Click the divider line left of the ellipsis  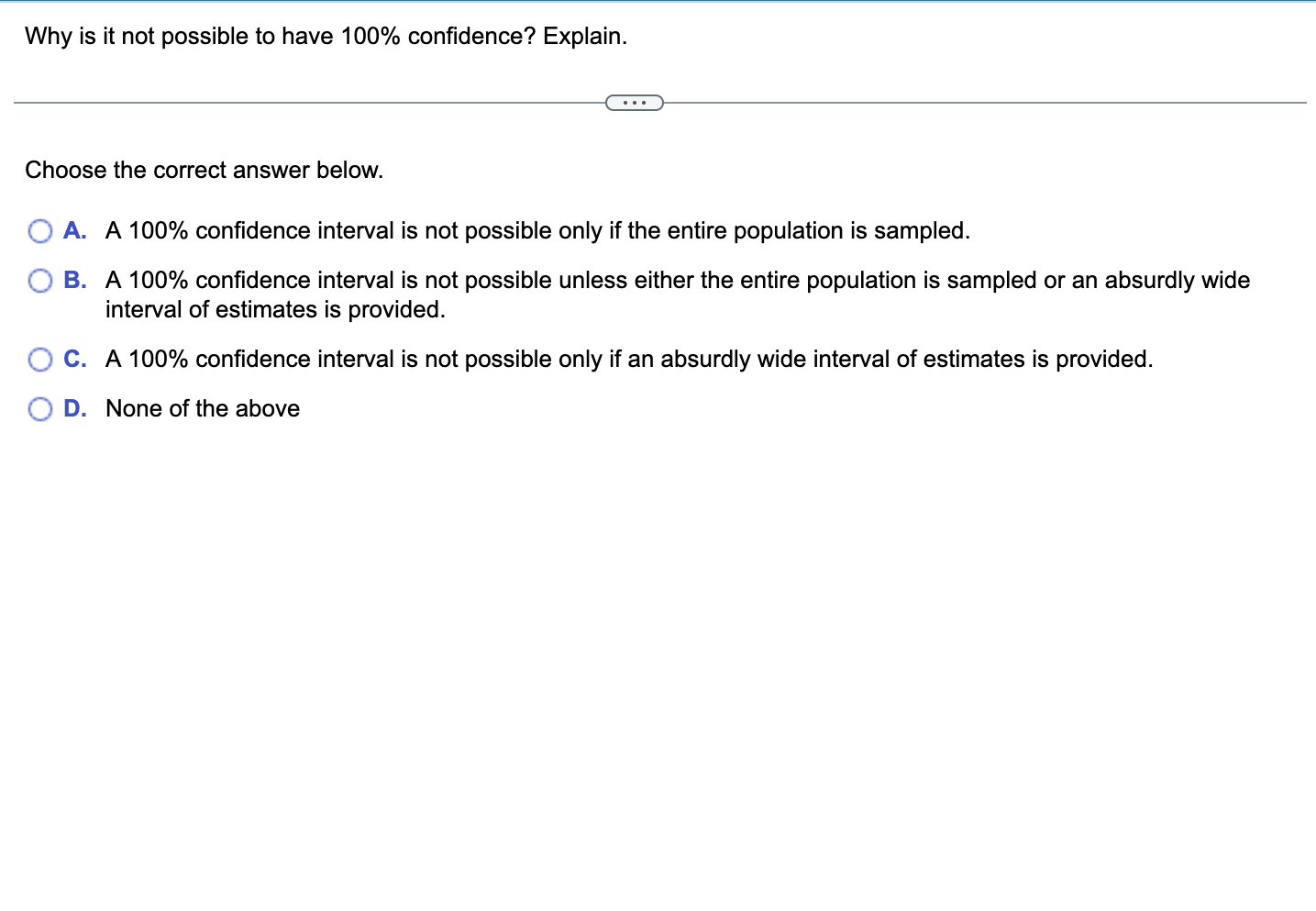(310, 103)
